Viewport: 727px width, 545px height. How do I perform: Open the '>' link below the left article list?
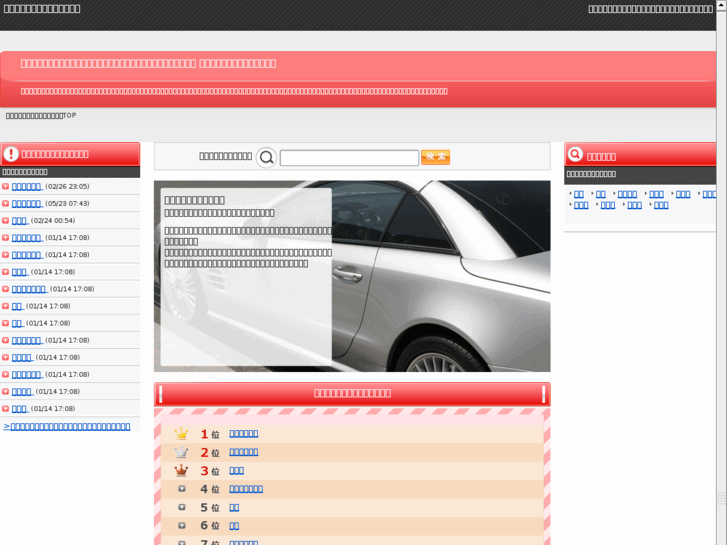[x=67, y=426]
